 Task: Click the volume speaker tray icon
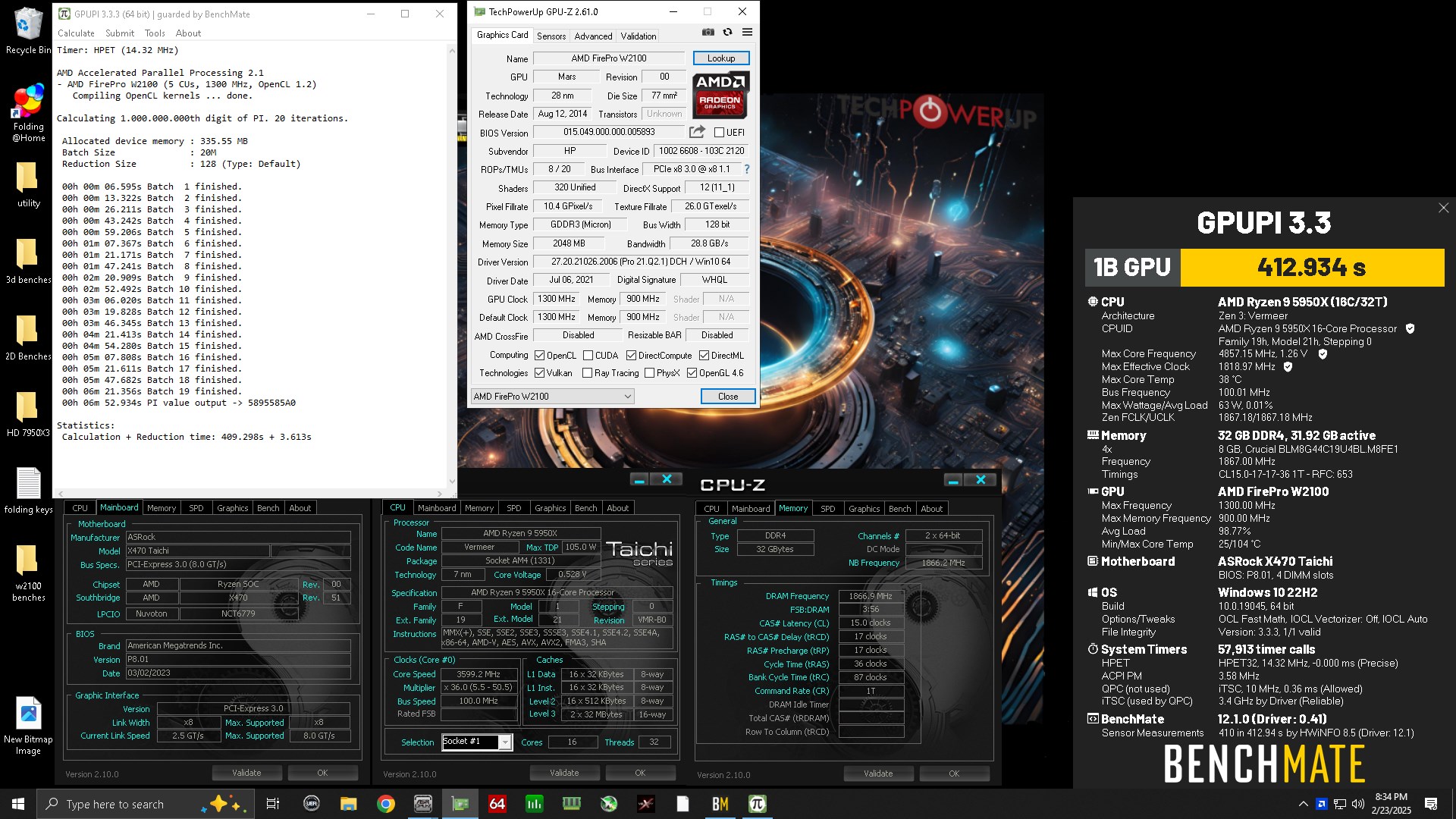pos(1358,804)
